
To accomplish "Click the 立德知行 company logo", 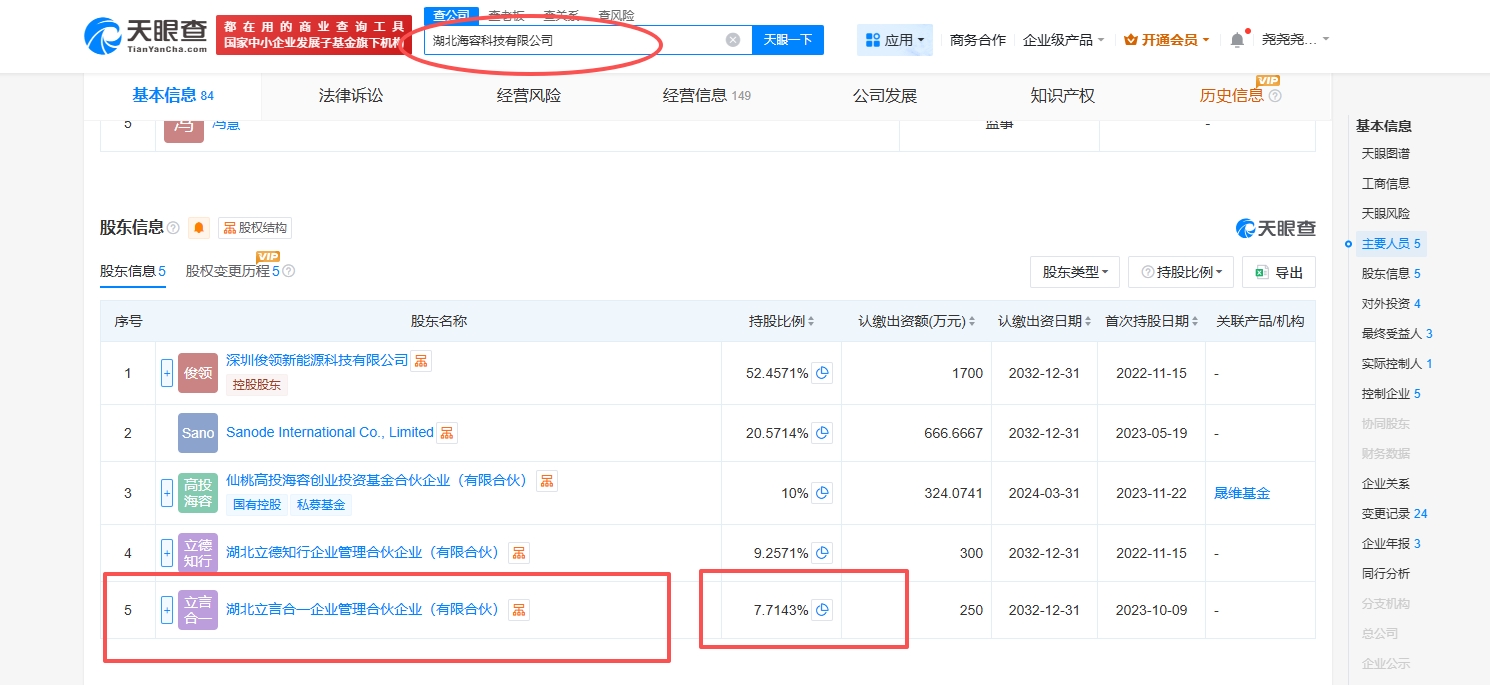I will 198,553.
